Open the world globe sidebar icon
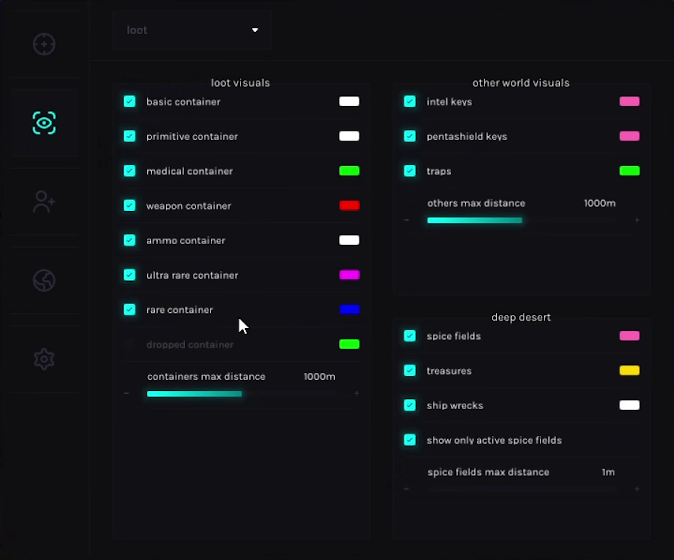 point(43,280)
